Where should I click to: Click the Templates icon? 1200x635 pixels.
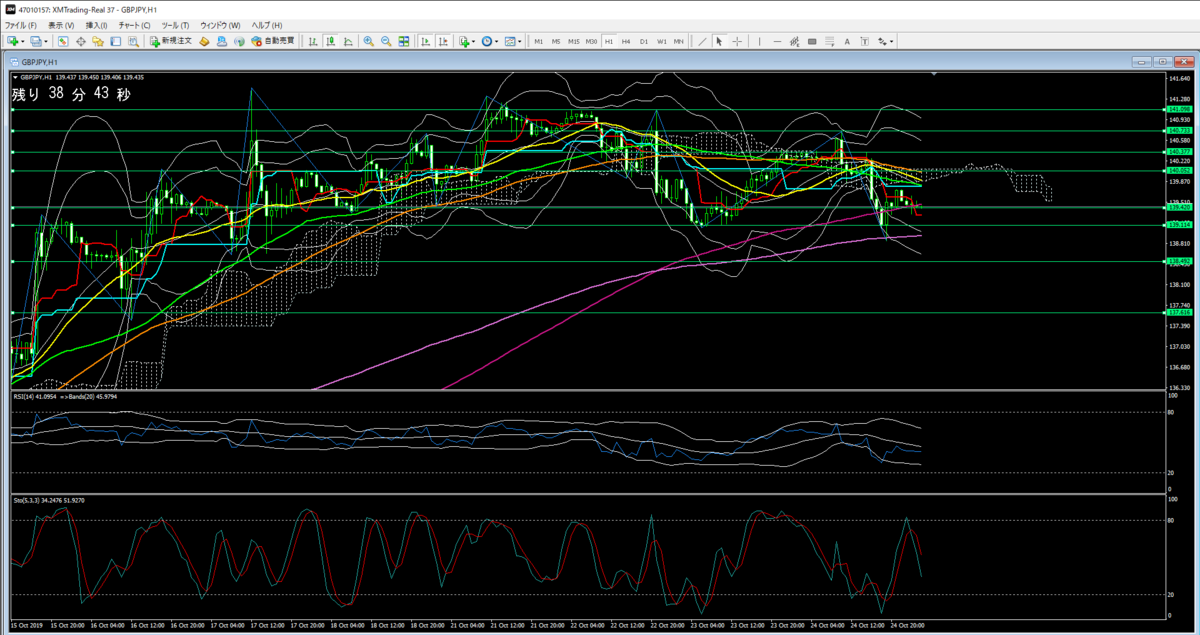pyautogui.click(x=510, y=41)
